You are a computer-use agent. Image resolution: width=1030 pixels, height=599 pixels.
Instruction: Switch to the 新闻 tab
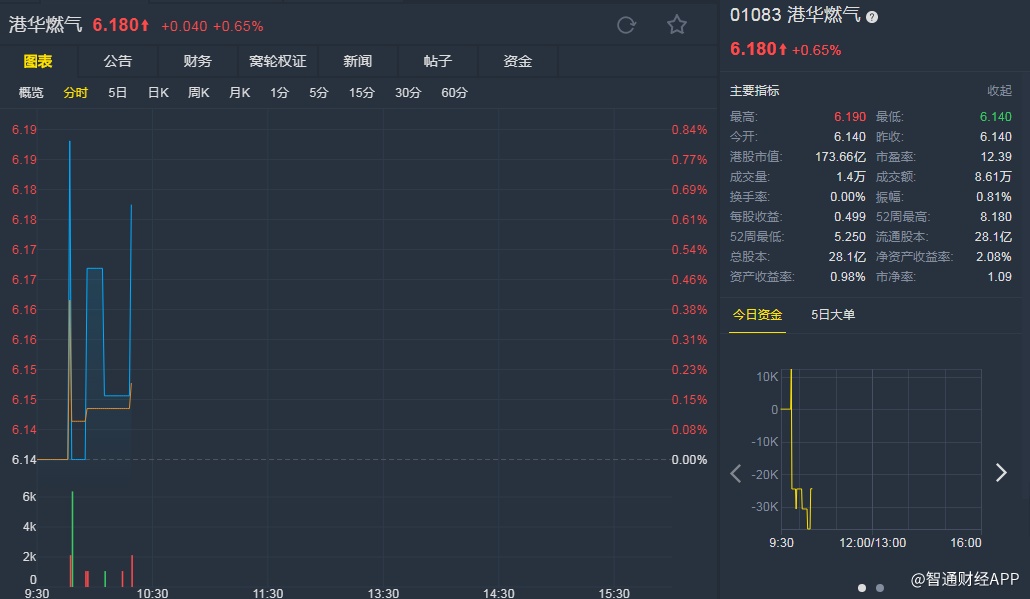358,61
